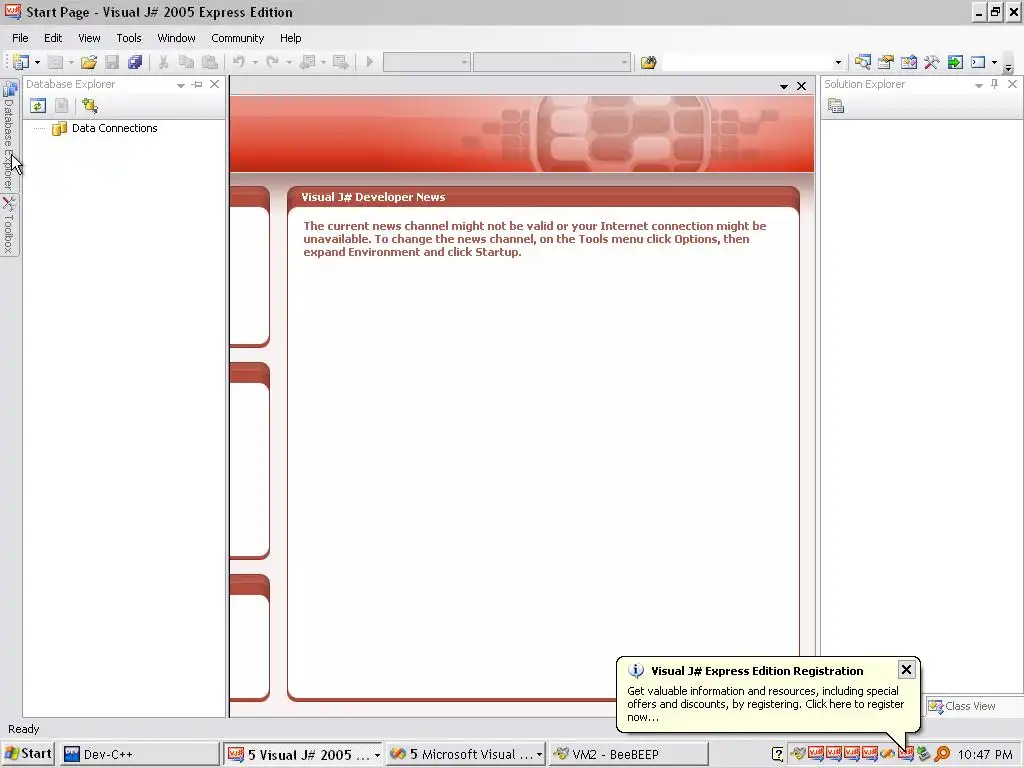1024x768 pixels.
Task: Click the Start Page green arrow icon
Action: tap(955, 62)
